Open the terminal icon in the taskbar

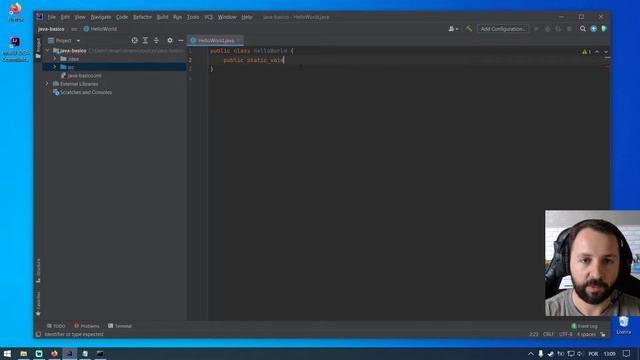pos(100,353)
